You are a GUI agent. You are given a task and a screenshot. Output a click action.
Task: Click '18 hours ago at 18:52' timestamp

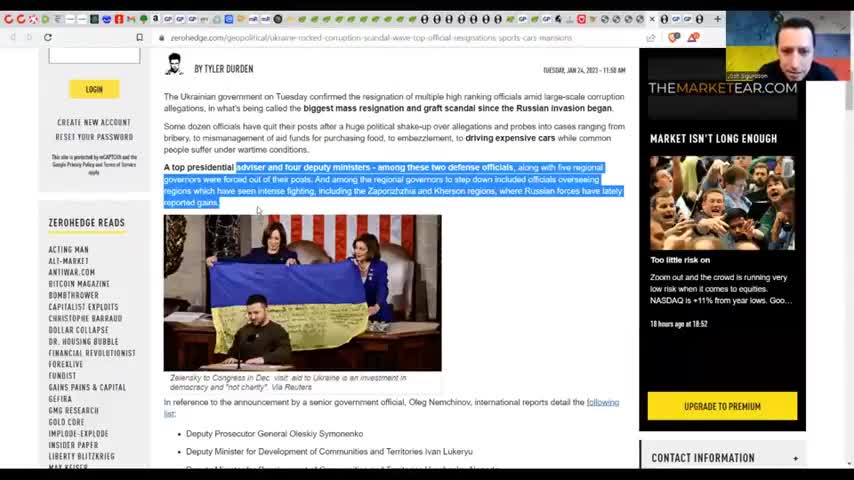679,324
